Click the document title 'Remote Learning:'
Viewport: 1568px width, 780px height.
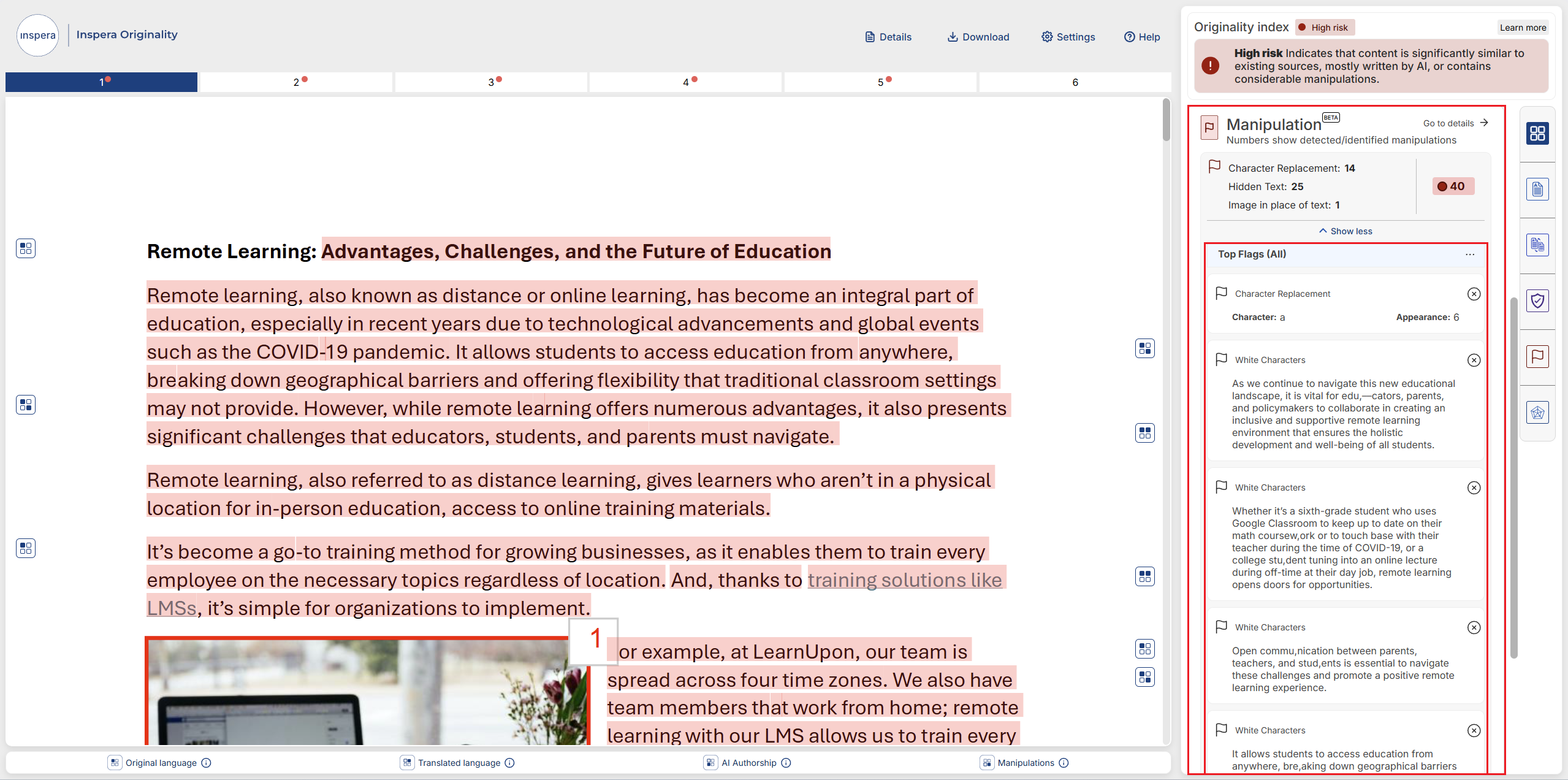coord(232,251)
